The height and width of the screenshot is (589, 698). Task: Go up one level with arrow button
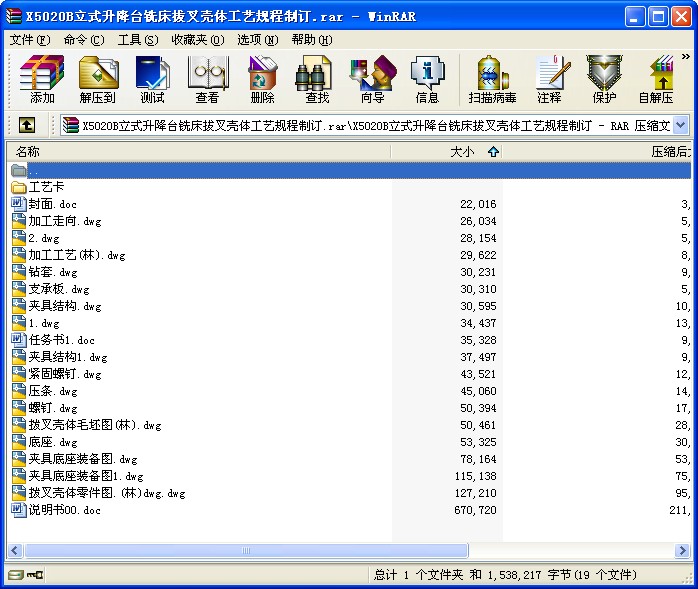pyautogui.click(x=27, y=125)
